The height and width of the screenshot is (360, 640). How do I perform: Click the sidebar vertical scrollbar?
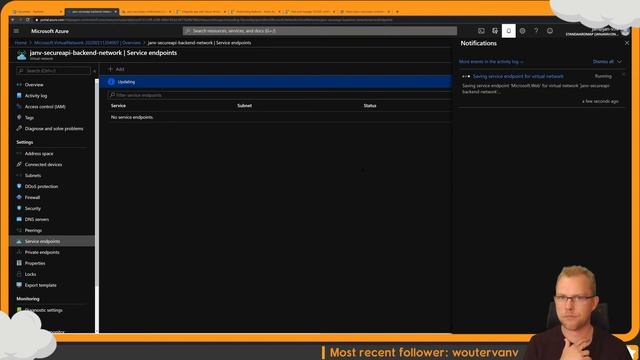pyautogui.click(x=97, y=184)
